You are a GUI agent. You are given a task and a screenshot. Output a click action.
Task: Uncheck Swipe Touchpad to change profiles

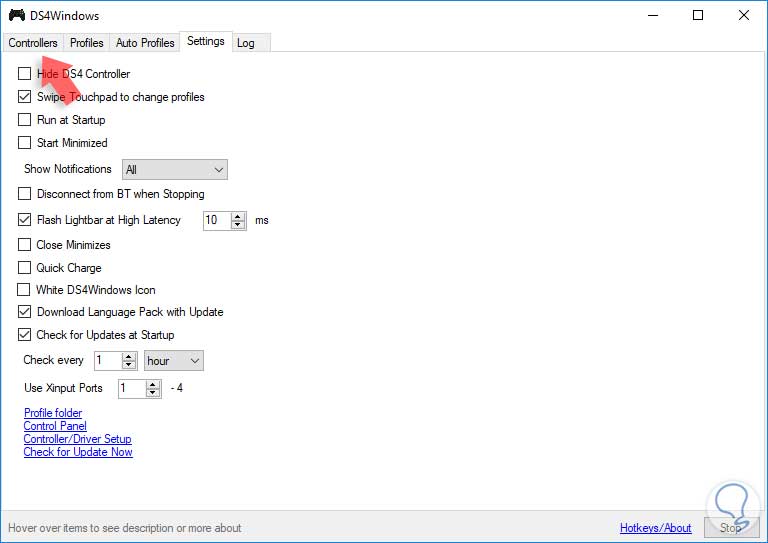tap(24, 96)
